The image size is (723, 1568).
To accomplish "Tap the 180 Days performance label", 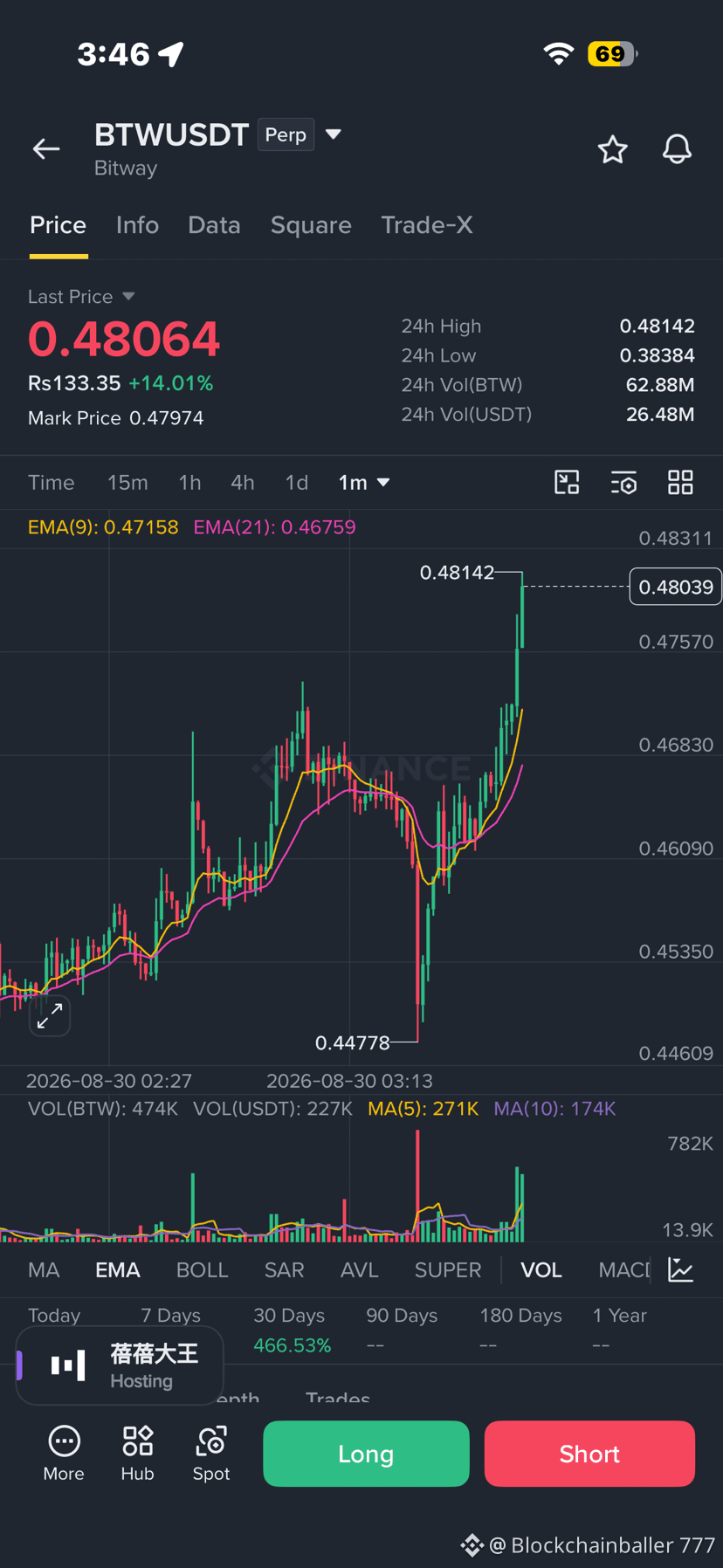I will point(520,1315).
